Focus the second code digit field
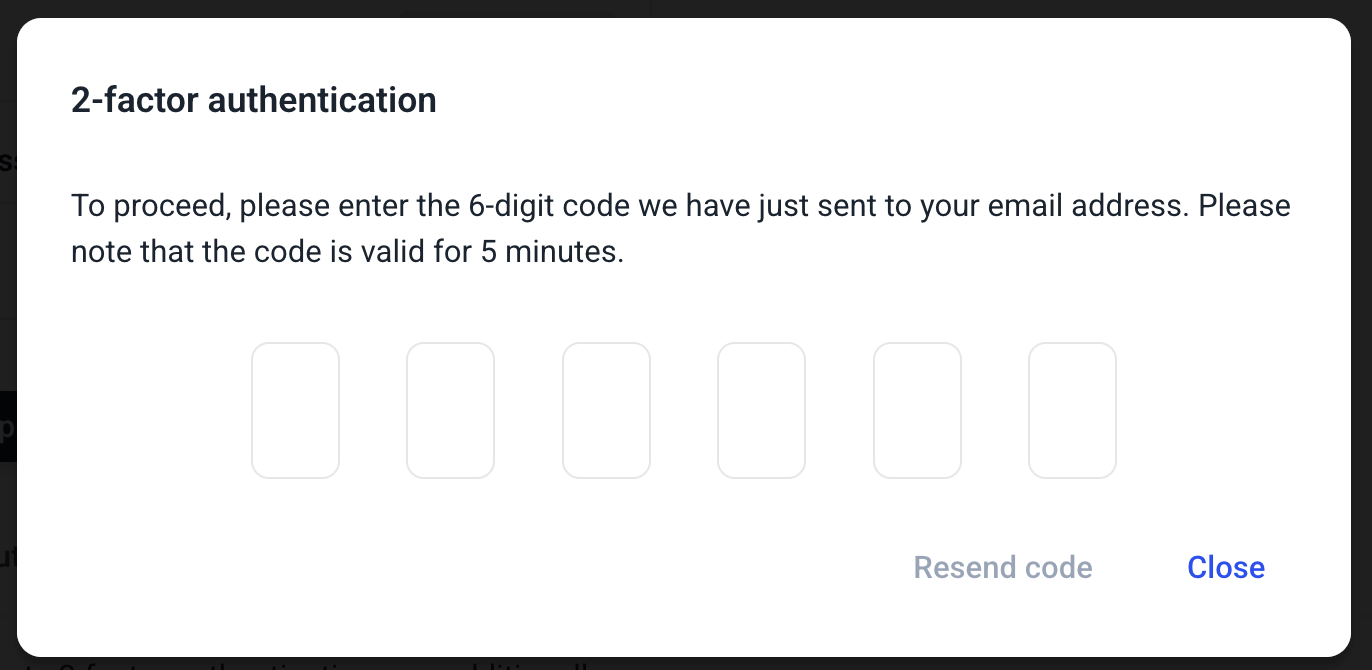Screen dimensions: 1372x670 pos(450,410)
